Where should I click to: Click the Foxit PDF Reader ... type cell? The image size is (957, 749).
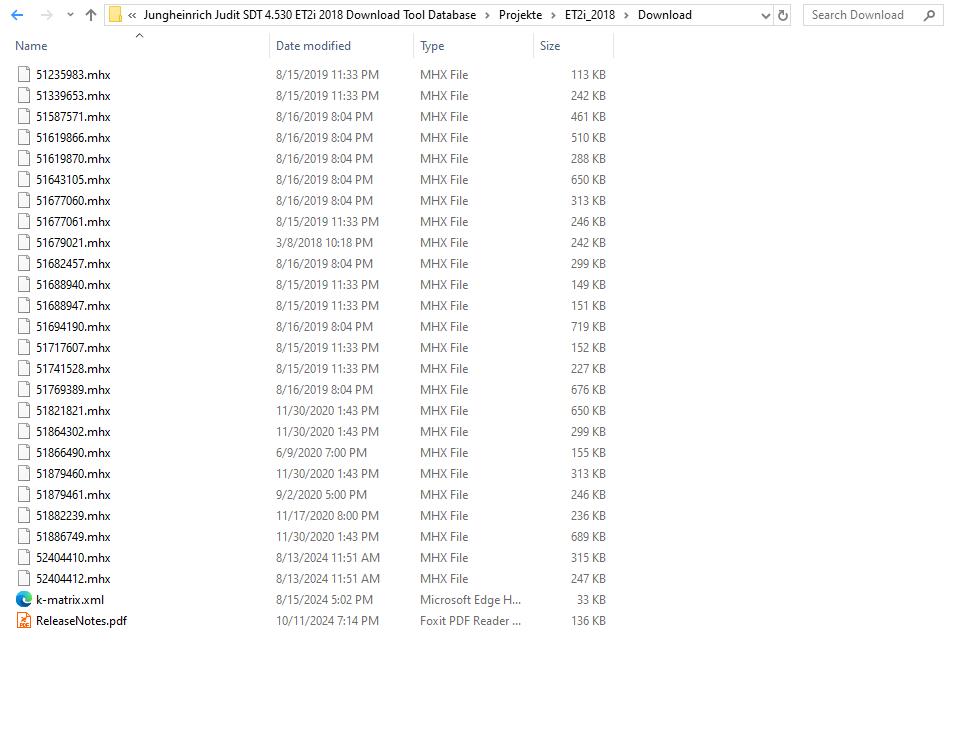[471, 620]
